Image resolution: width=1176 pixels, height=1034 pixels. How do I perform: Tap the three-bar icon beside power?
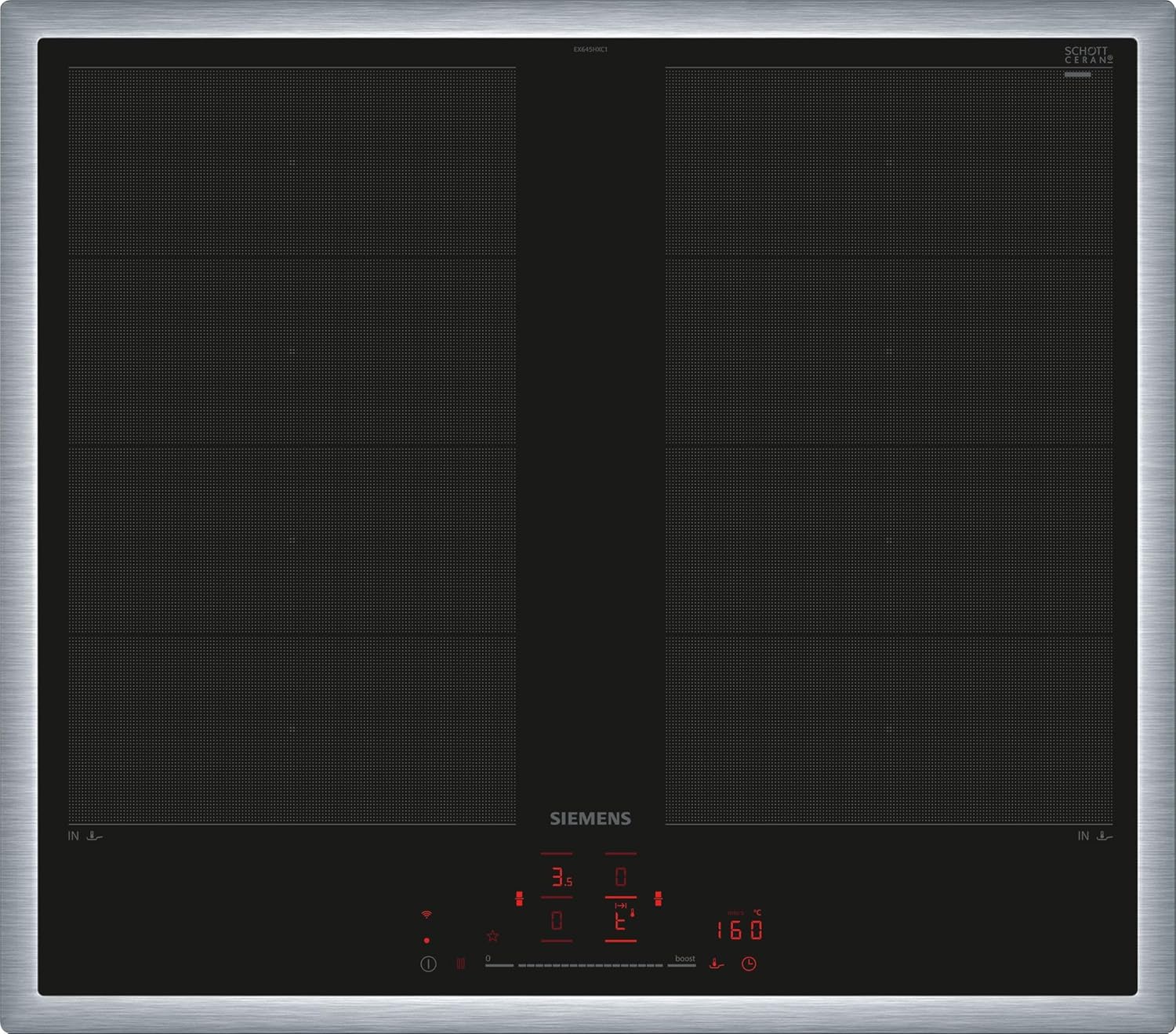(x=460, y=964)
